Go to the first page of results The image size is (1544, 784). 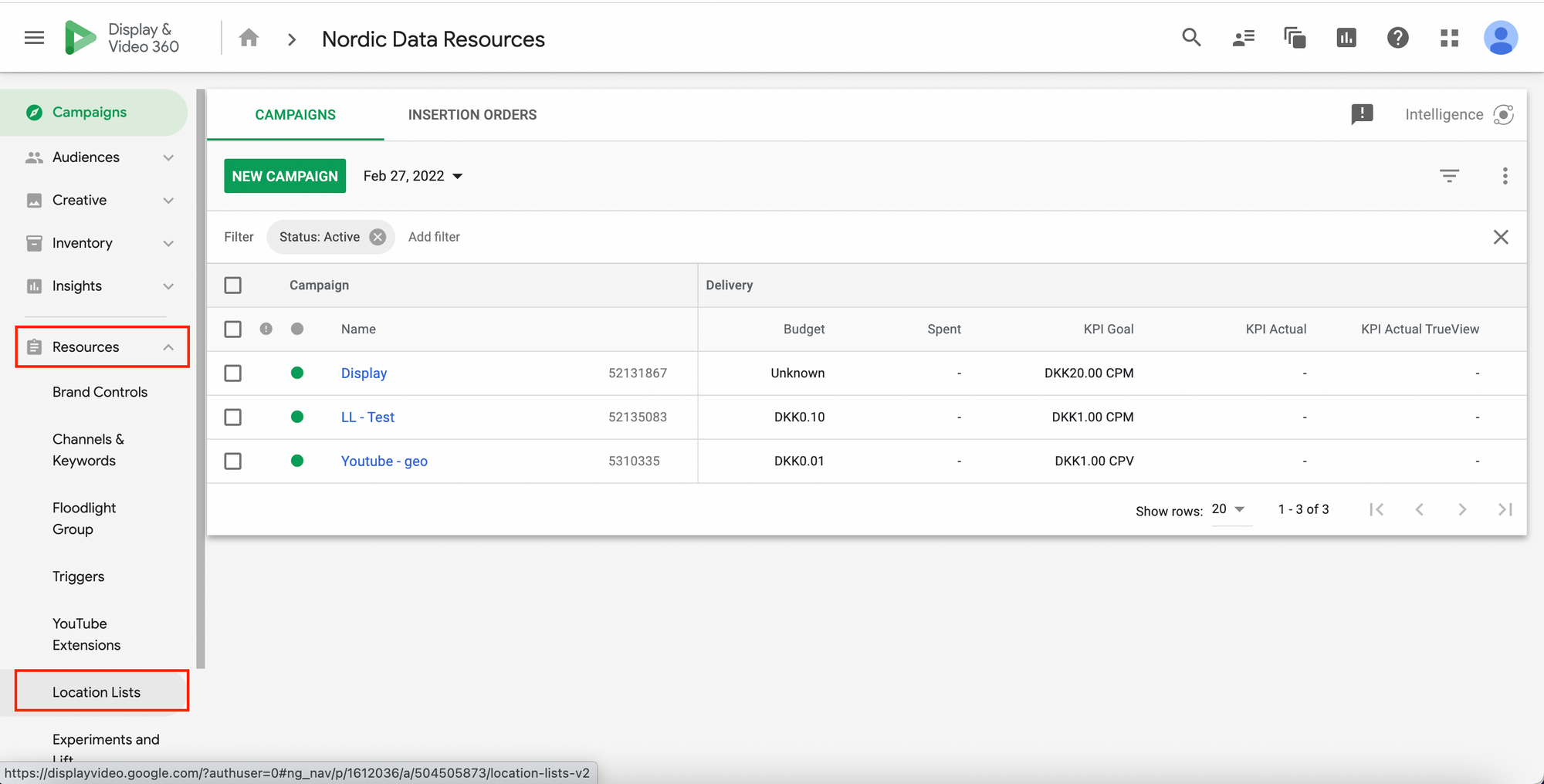(1376, 509)
